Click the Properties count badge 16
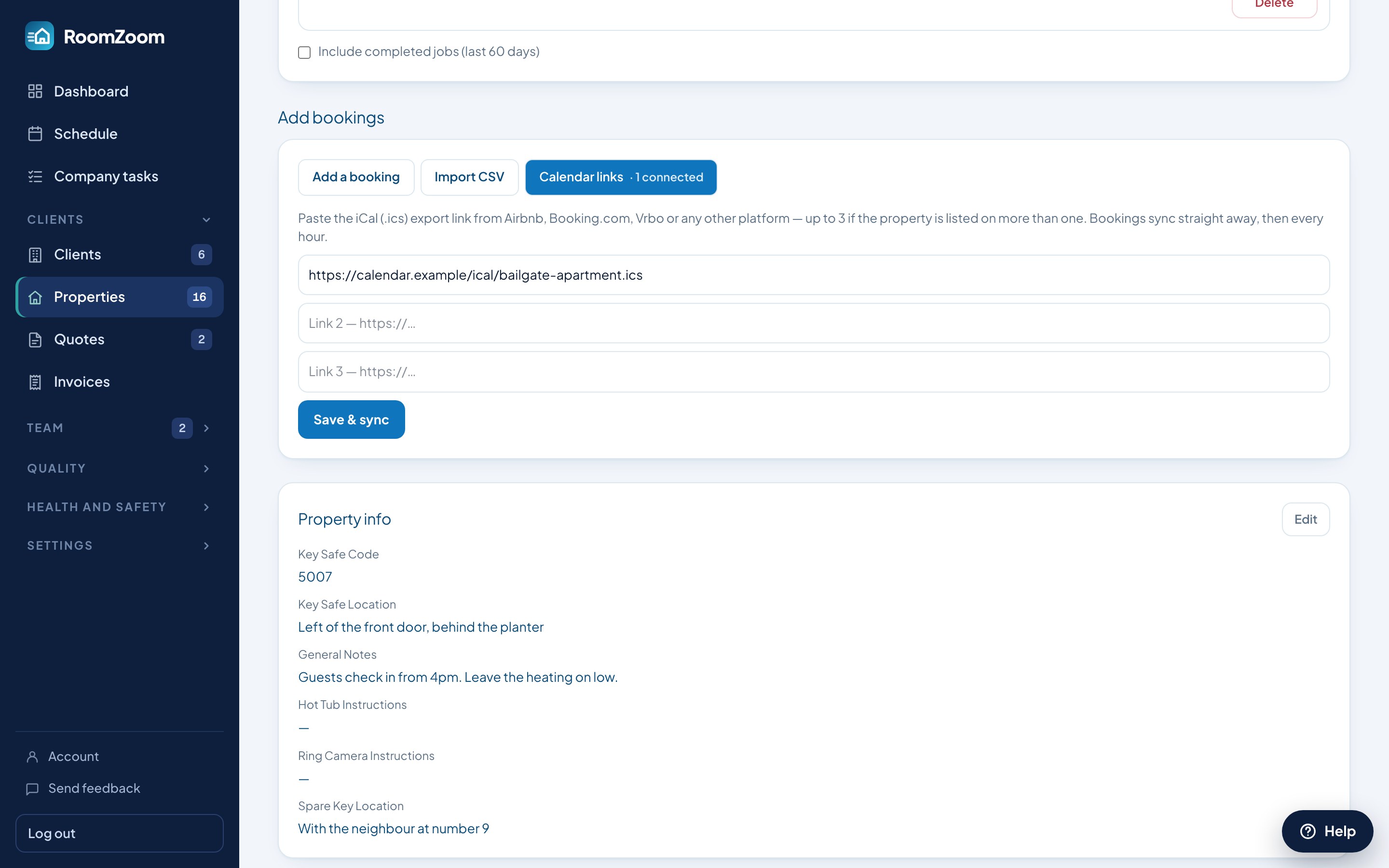The height and width of the screenshot is (868, 1389). 199,297
